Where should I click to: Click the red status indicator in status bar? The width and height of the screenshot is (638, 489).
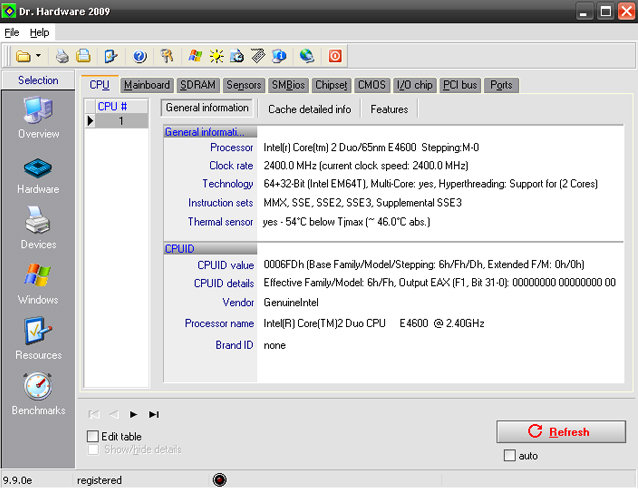tap(220, 480)
